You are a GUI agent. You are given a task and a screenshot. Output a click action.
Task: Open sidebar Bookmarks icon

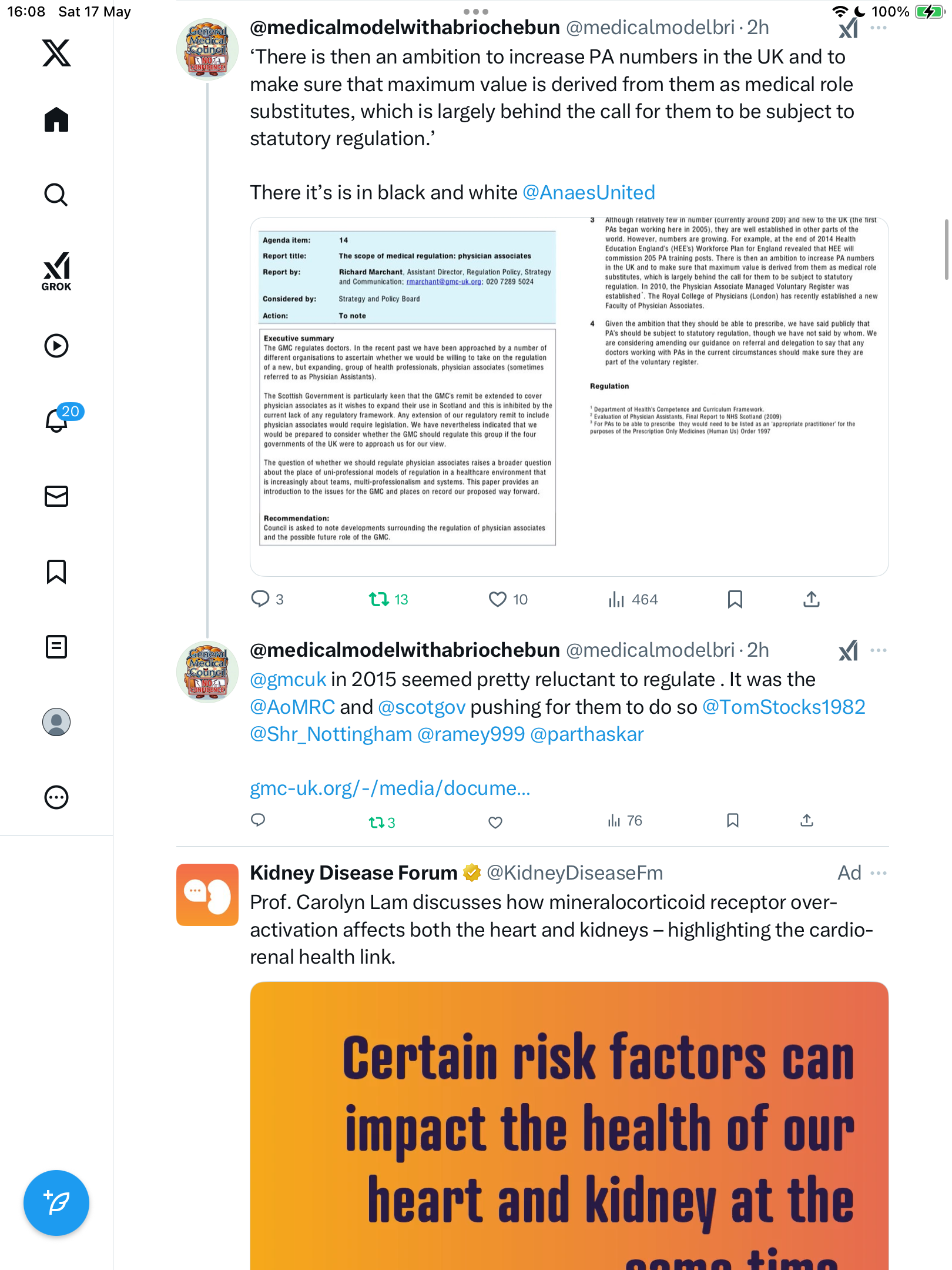pos(56,571)
